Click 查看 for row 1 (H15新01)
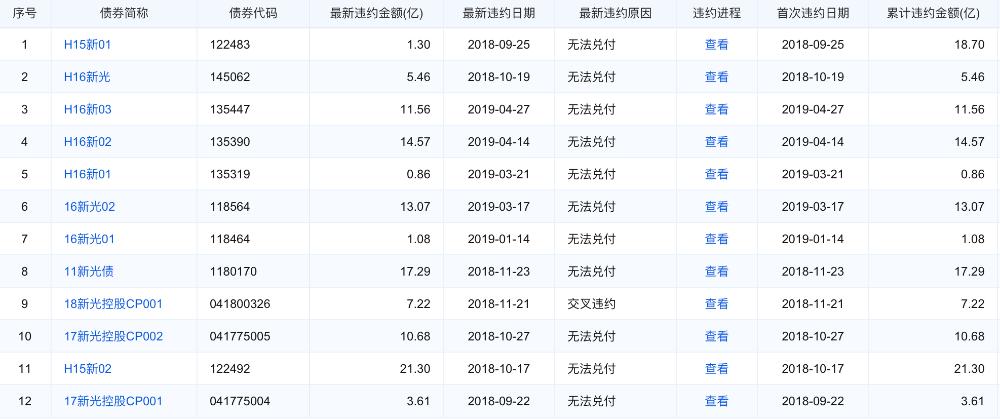The height and width of the screenshot is (419, 1000). pyautogui.click(x=716, y=45)
